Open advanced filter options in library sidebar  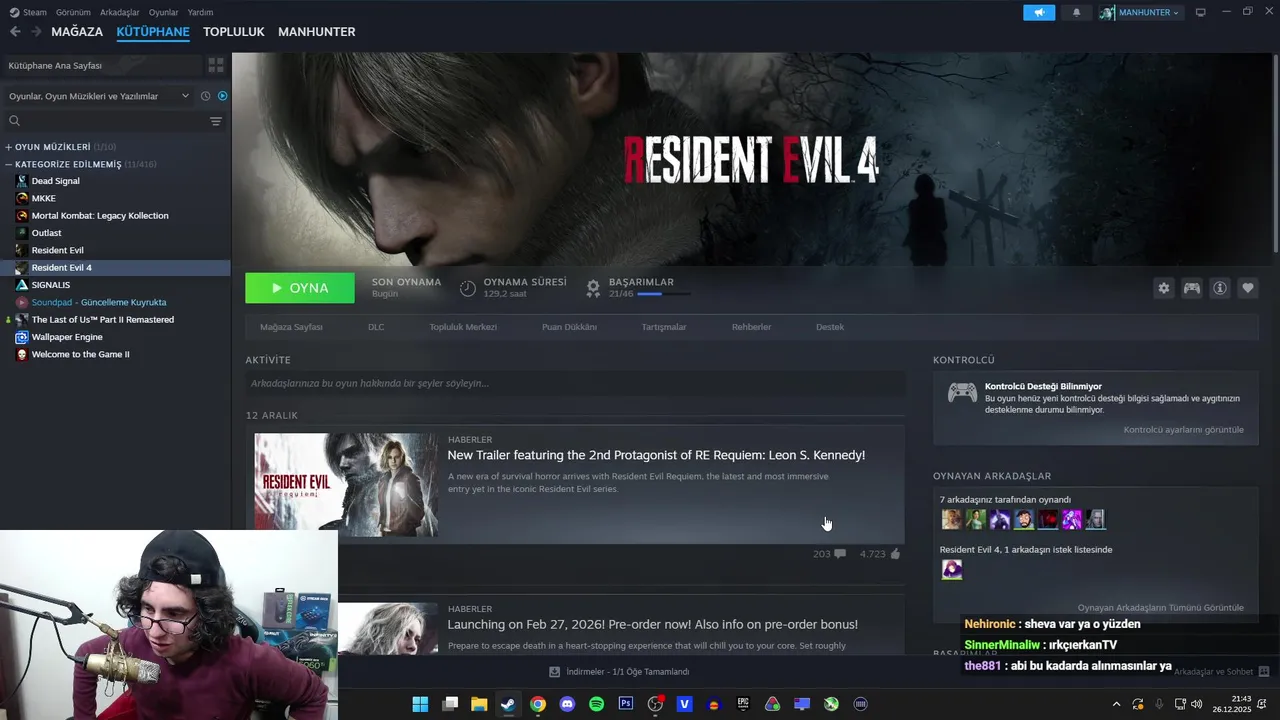216,121
